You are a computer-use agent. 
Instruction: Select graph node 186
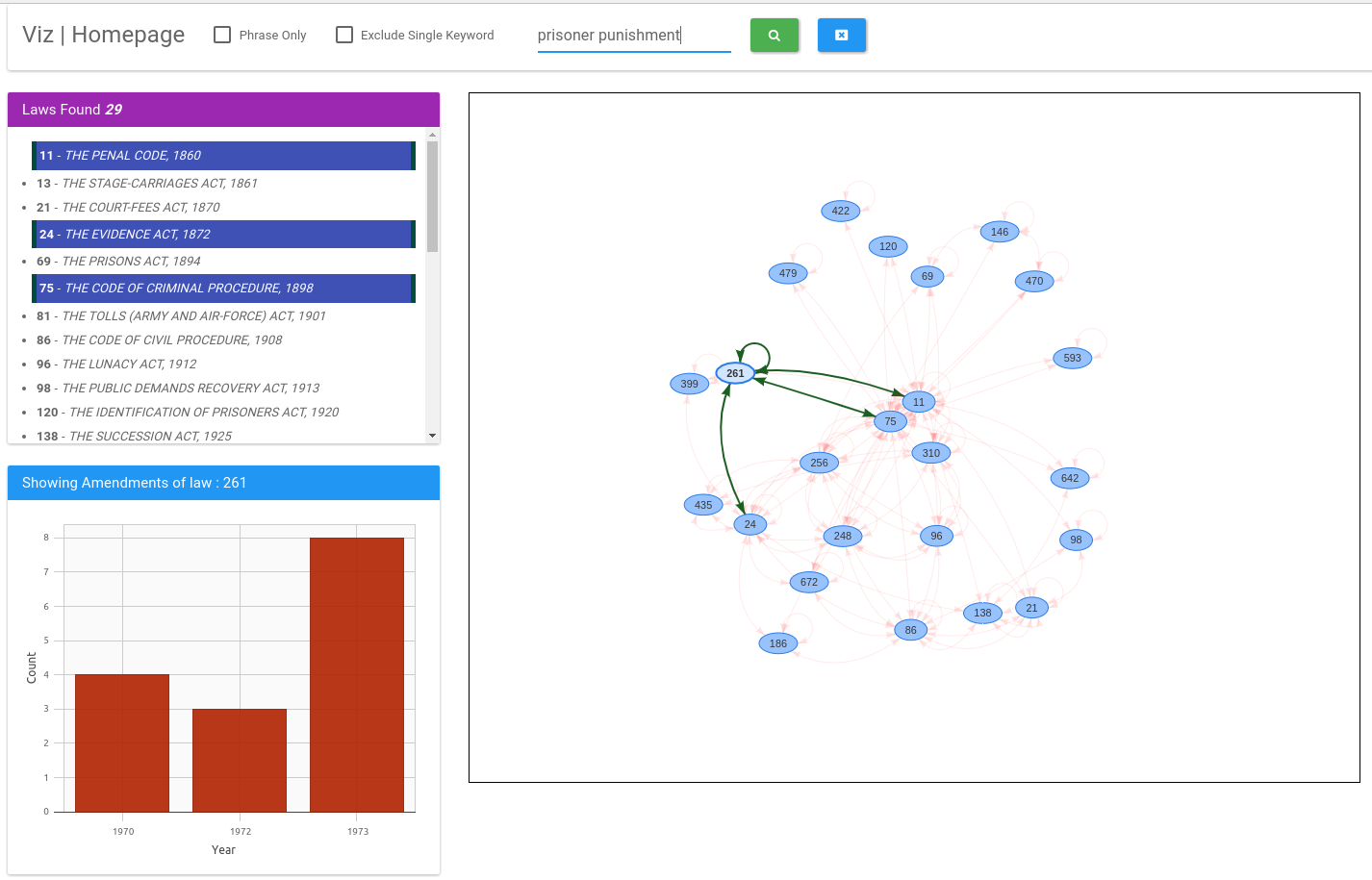(x=778, y=643)
